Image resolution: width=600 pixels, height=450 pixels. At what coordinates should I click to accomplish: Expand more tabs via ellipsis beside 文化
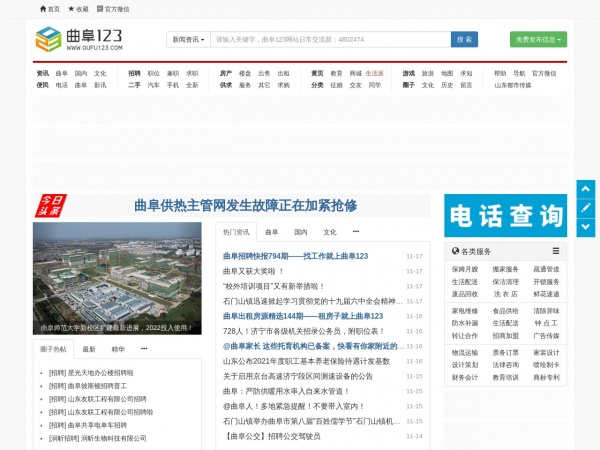[355, 231]
